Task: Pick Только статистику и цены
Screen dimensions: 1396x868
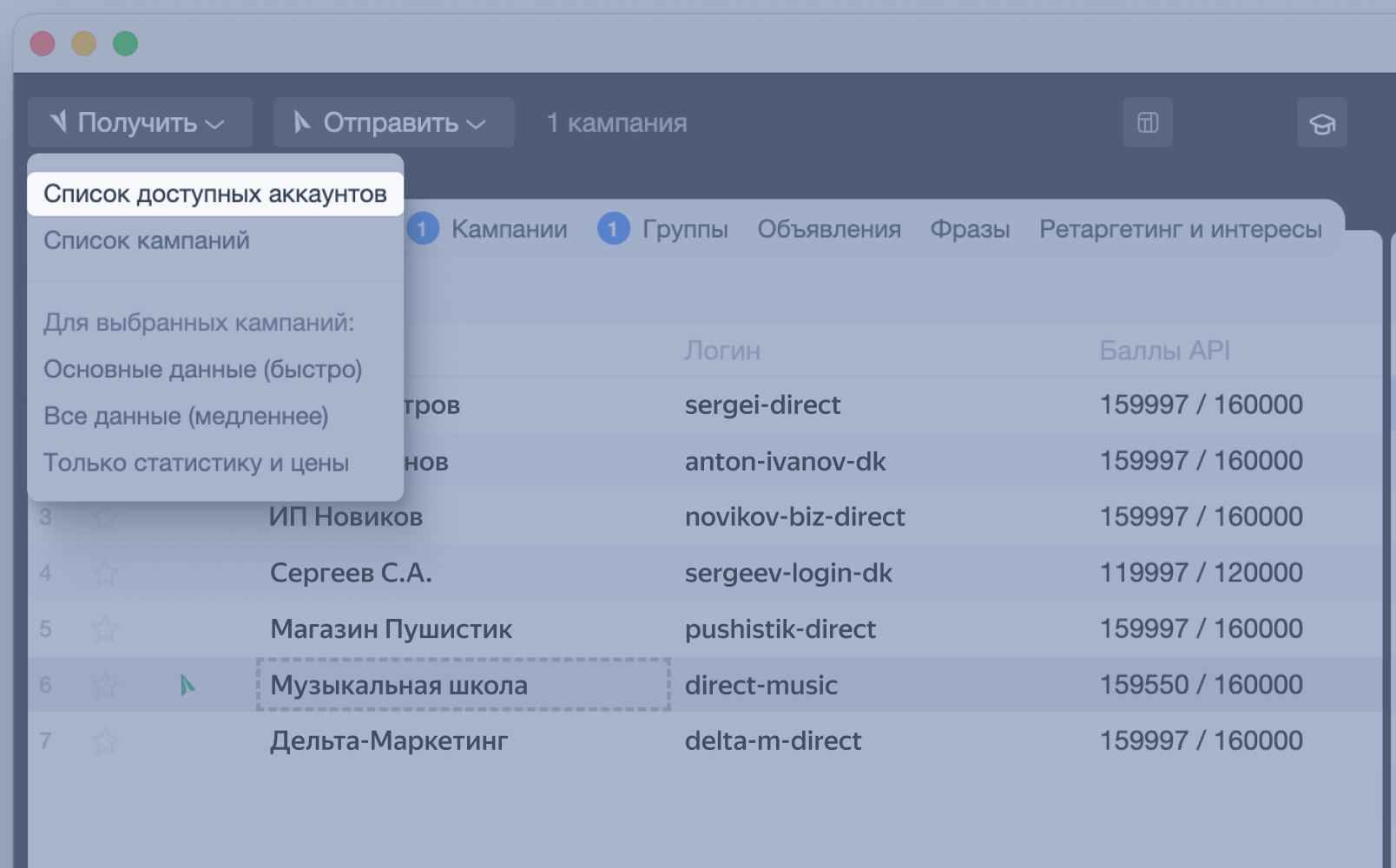Action: click(196, 463)
